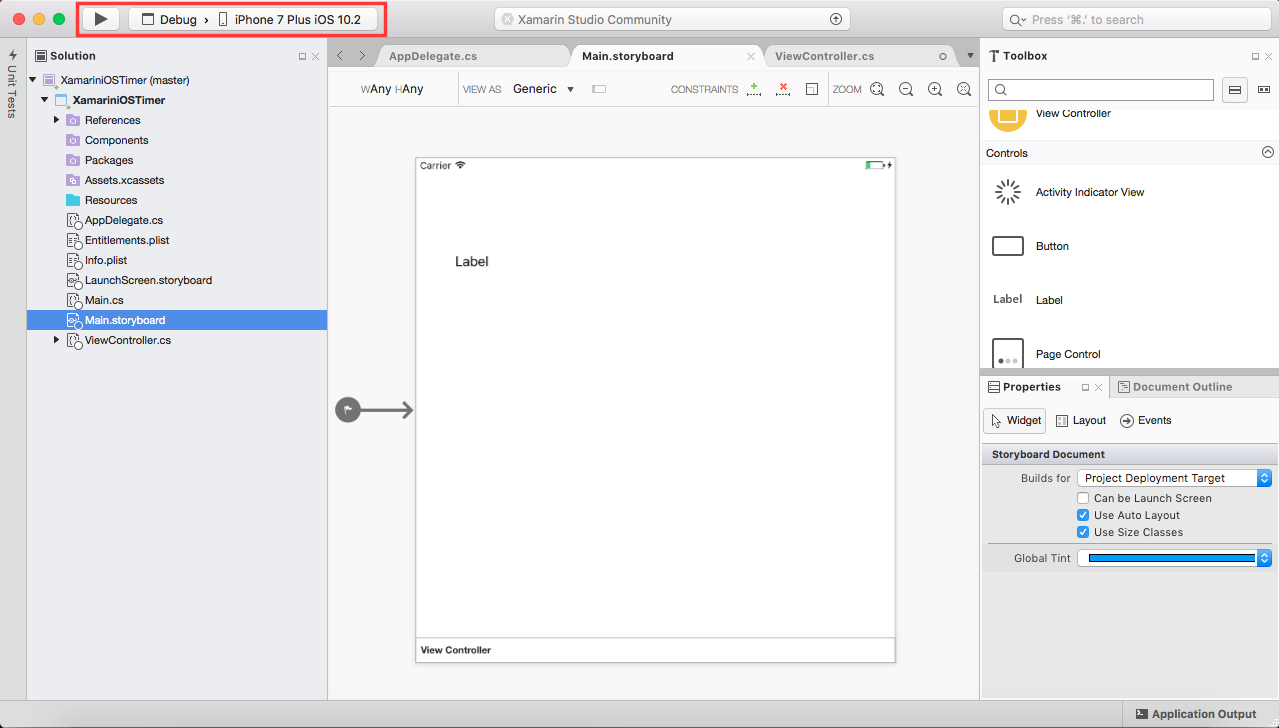1279x728 pixels.
Task: Enable the Can be Launch Screen checkbox
Action: (x=1083, y=497)
